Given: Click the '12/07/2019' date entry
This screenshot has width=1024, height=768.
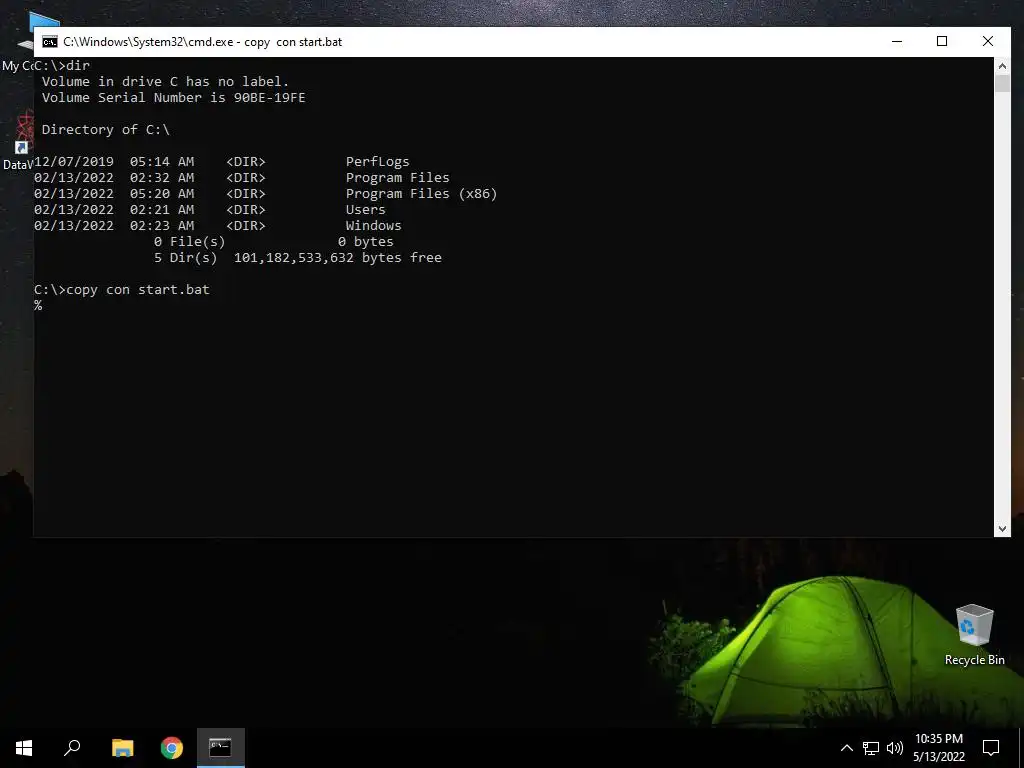Looking at the screenshot, I should click(x=74, y=161).
